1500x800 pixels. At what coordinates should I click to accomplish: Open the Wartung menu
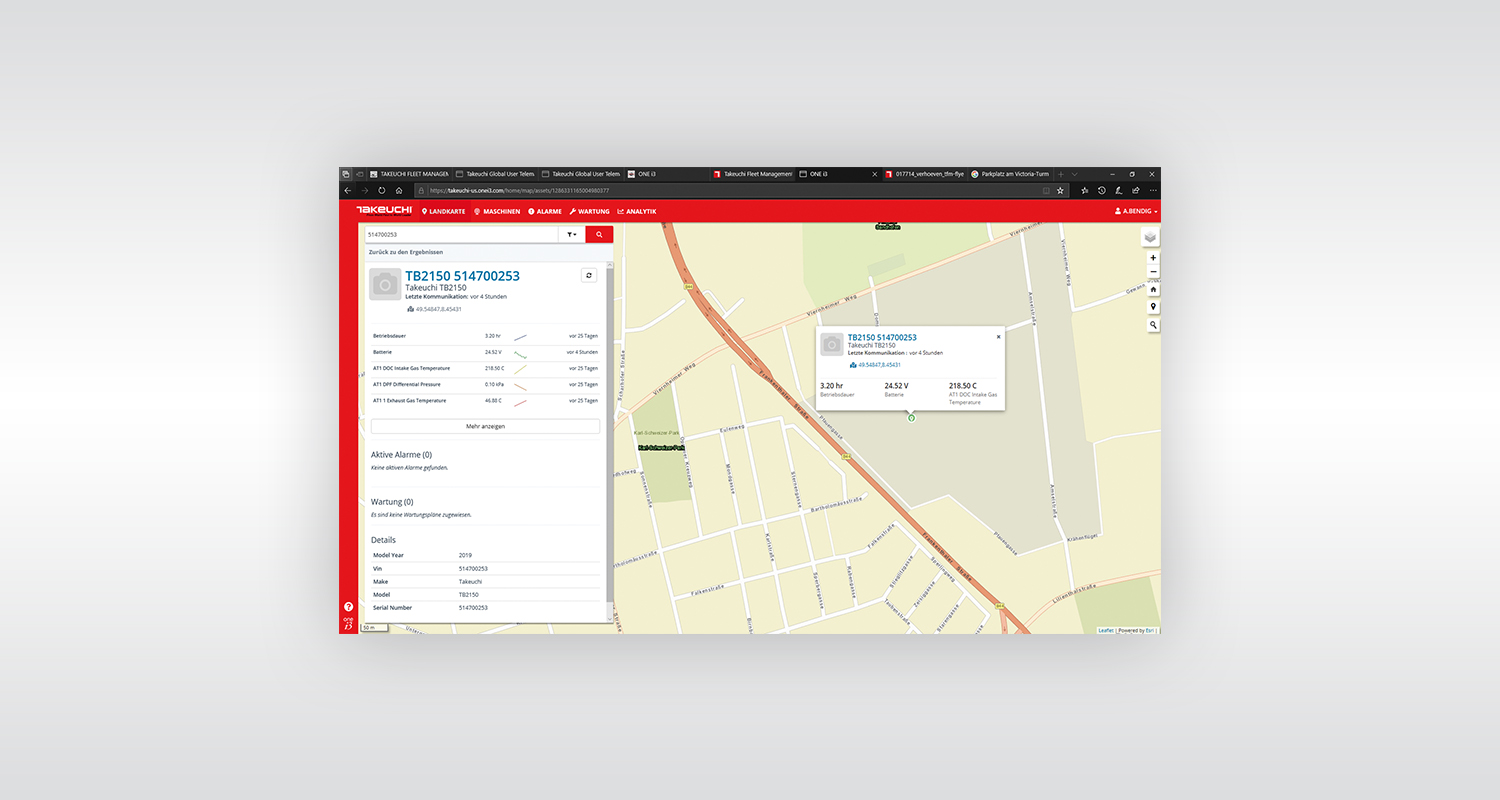(x=590, y=211)
